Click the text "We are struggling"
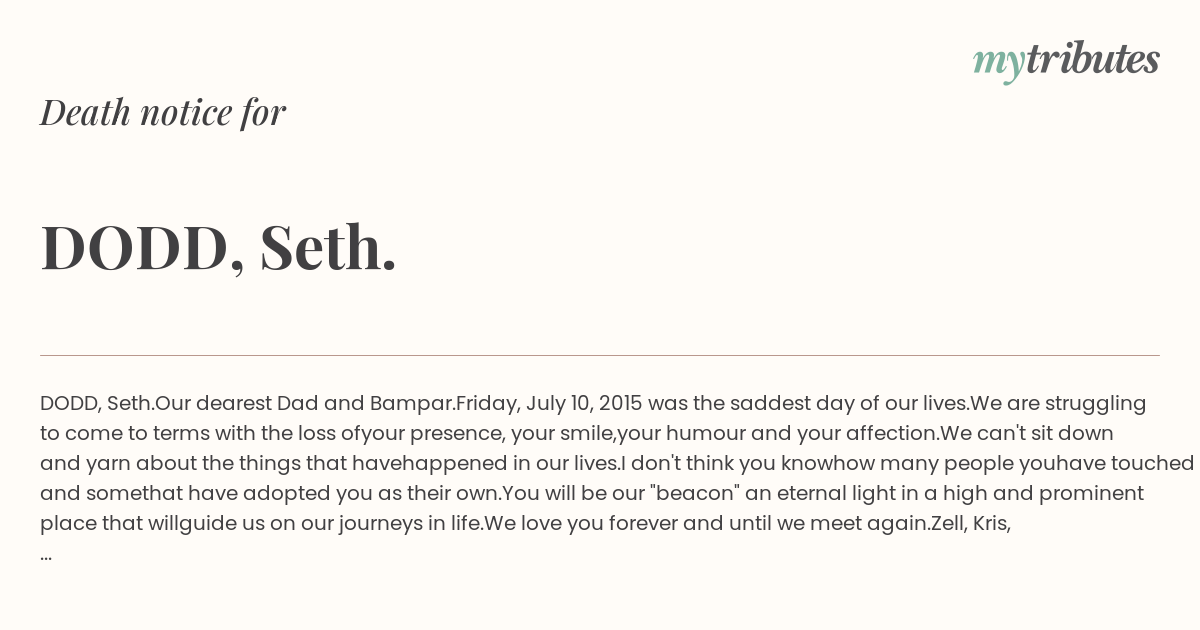Viewport: 1200px width, 630px height. pyautogui.click(x=1058, y=404)
